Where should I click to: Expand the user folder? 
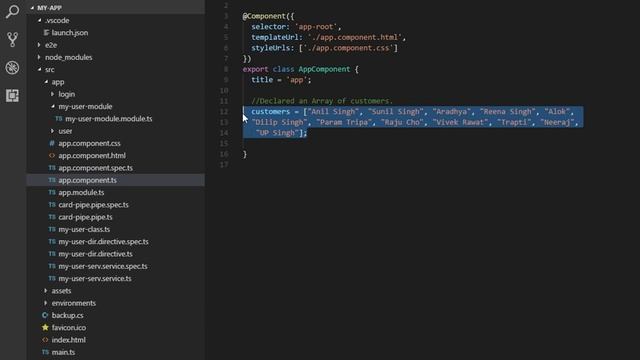click(x=52, y=131)
